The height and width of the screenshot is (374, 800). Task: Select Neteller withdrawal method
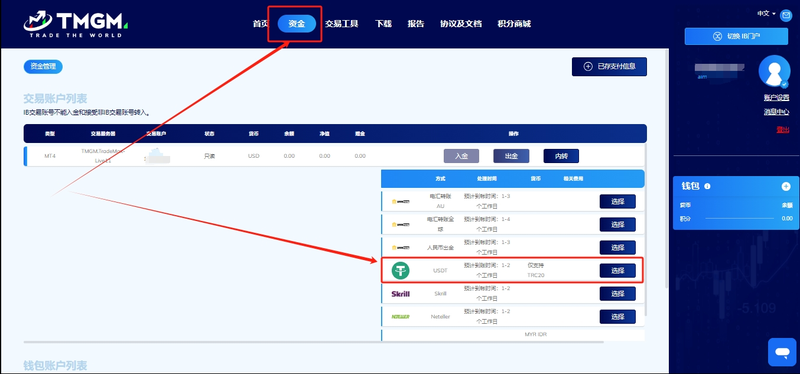pyautogui.click(x=617, y=316)
